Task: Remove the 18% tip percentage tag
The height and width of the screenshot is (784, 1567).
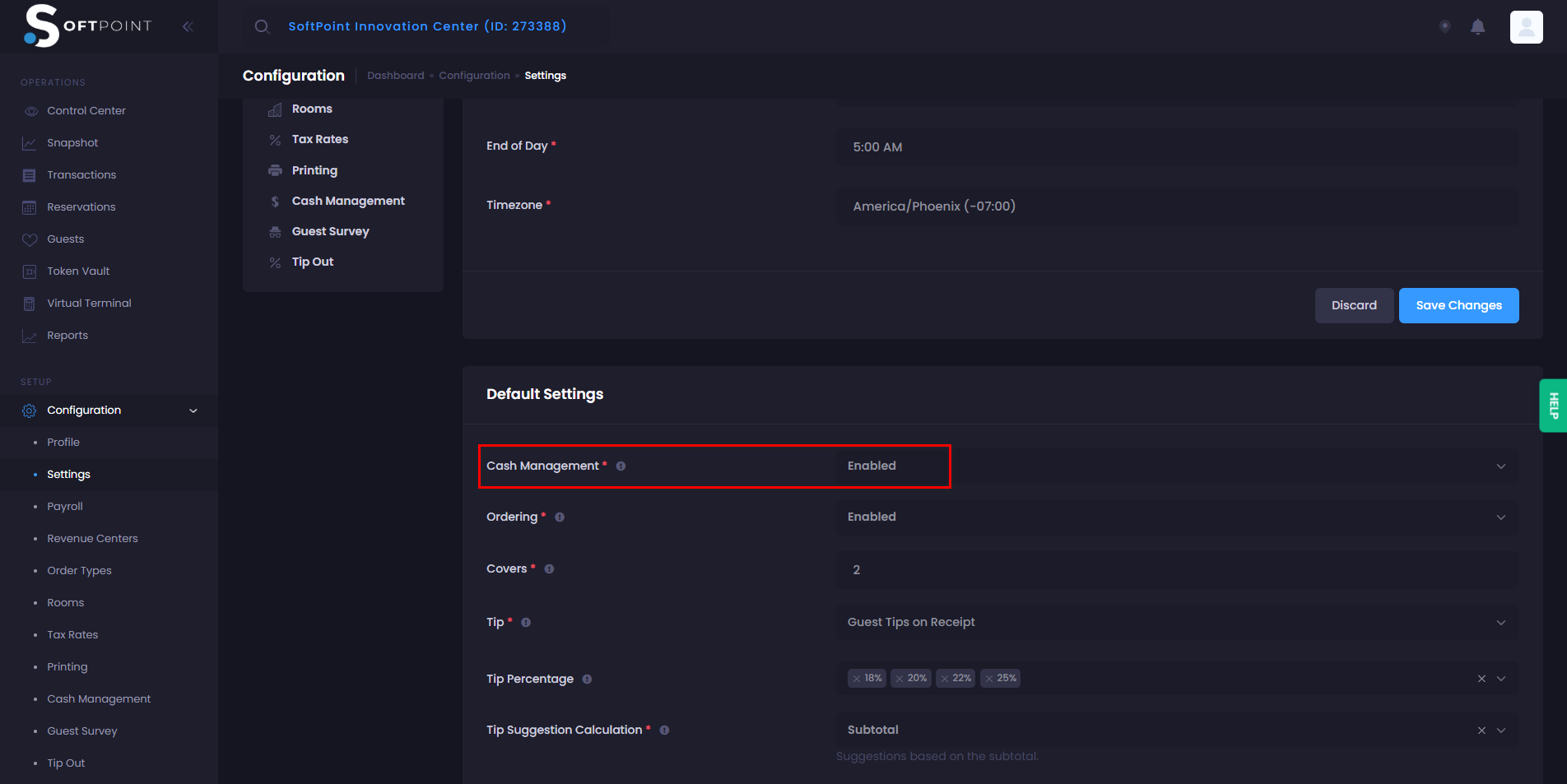Action: point(857,679)
